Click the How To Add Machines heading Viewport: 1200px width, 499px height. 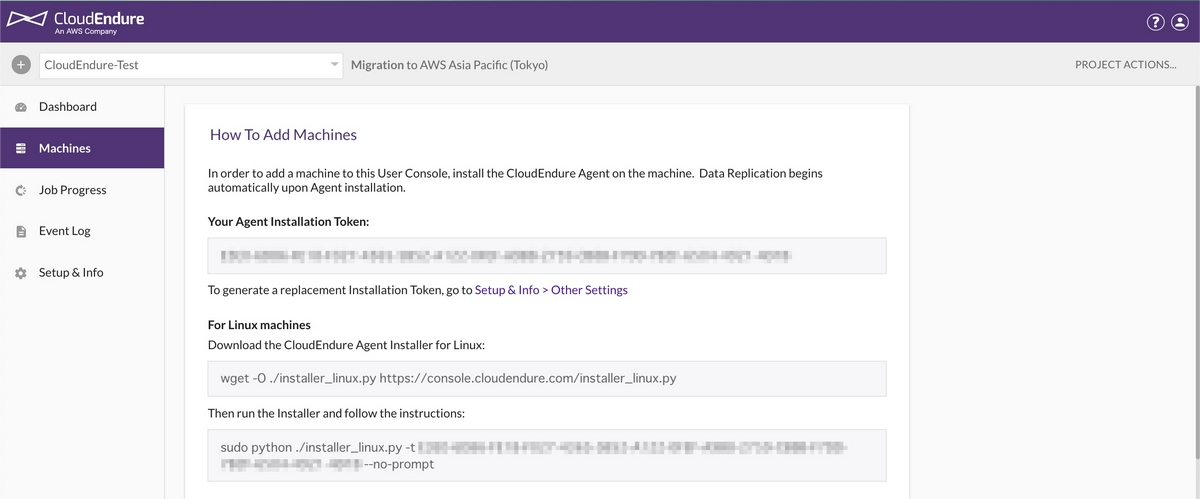click(283, 134)
